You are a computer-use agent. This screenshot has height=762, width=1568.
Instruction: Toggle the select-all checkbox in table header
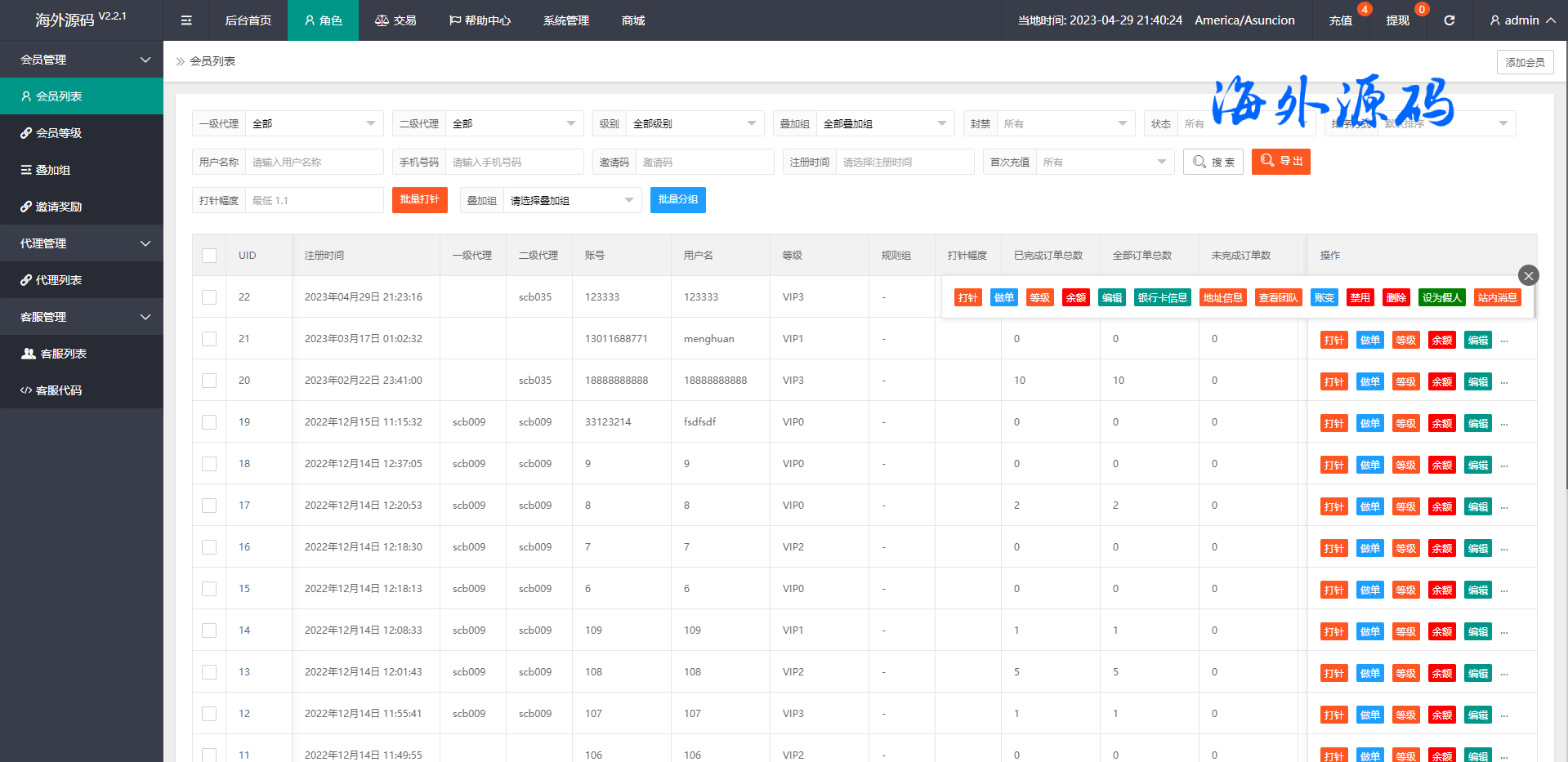pos(209,256)
